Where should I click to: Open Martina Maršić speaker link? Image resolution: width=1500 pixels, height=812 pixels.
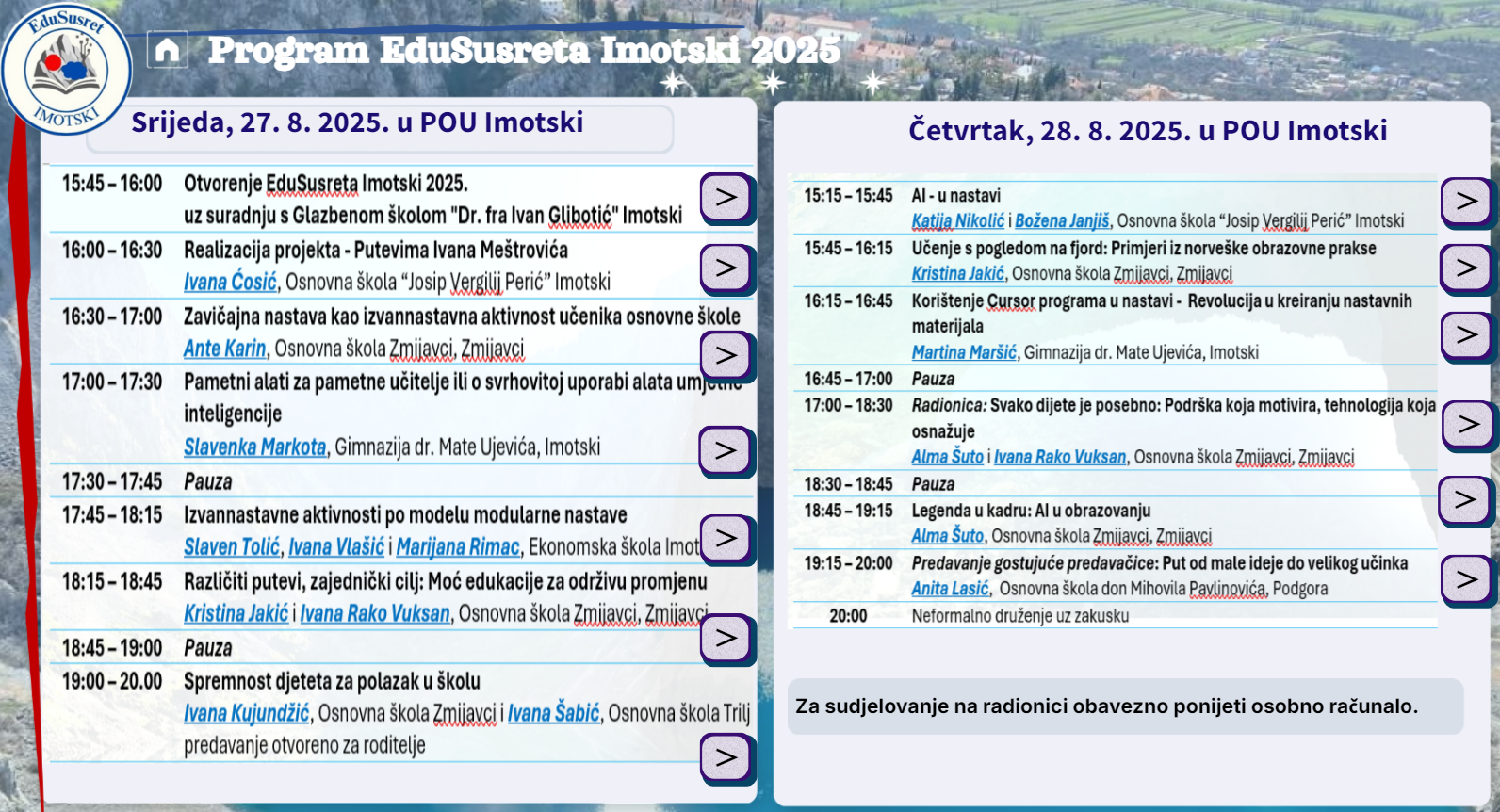pos(964,352)
